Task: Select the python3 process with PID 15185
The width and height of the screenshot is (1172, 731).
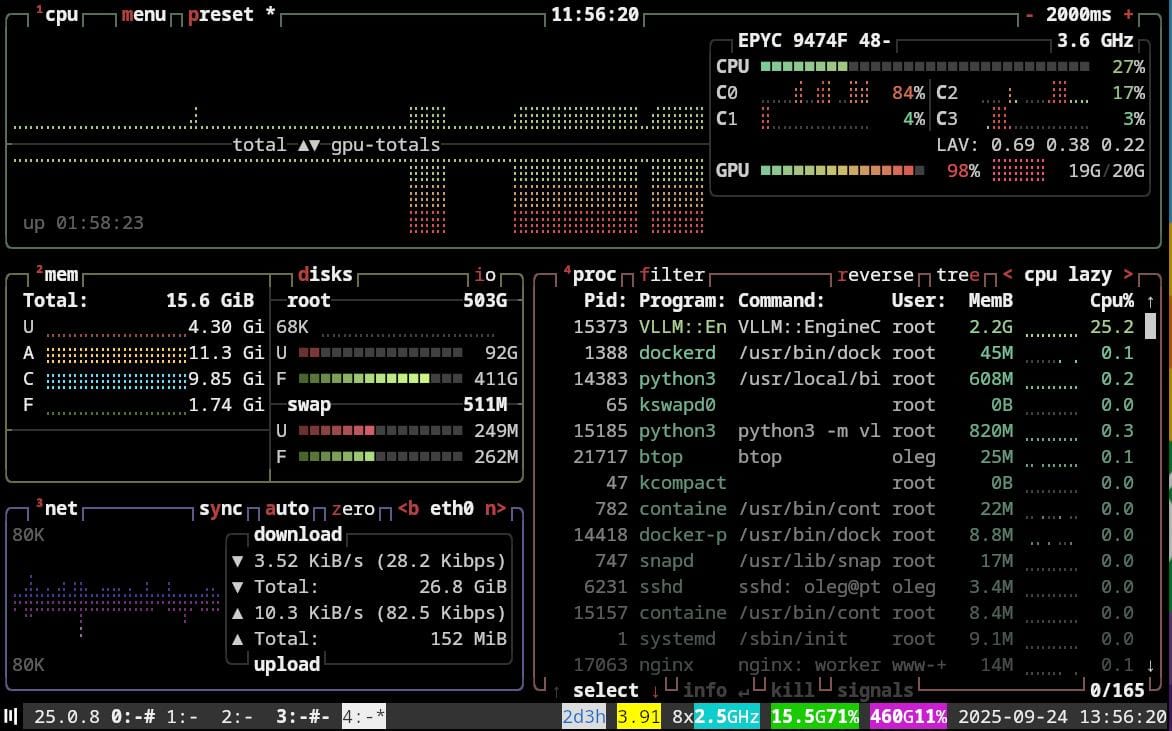Action: click(853, 431)
